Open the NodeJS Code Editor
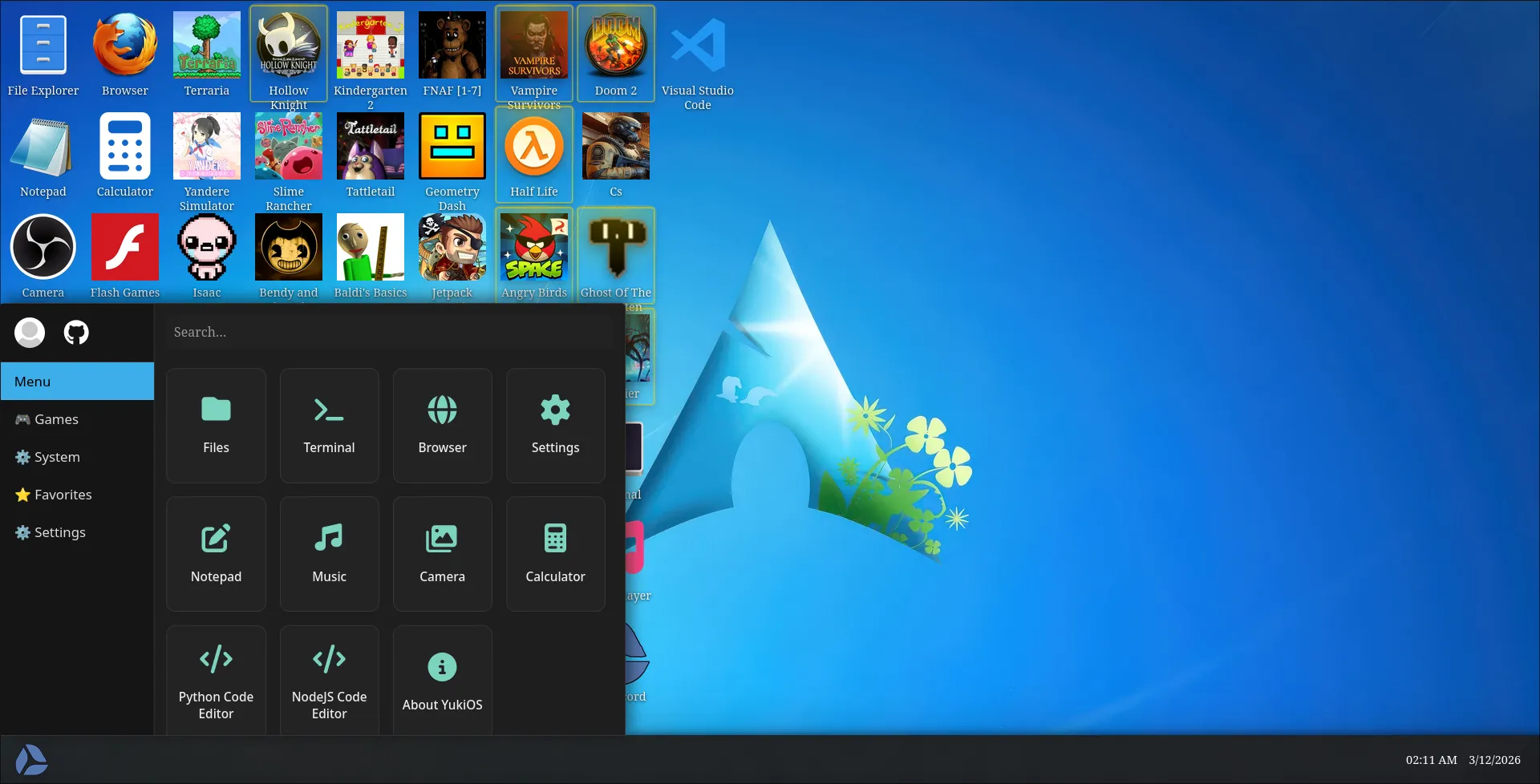The image size is (1540, 784). click(329, 677)
